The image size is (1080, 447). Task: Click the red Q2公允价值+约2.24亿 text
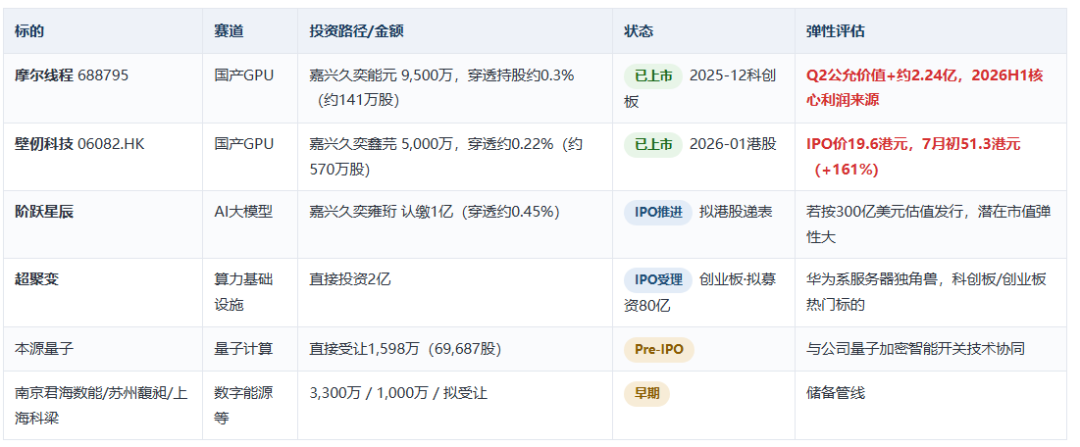pos(925,88)
